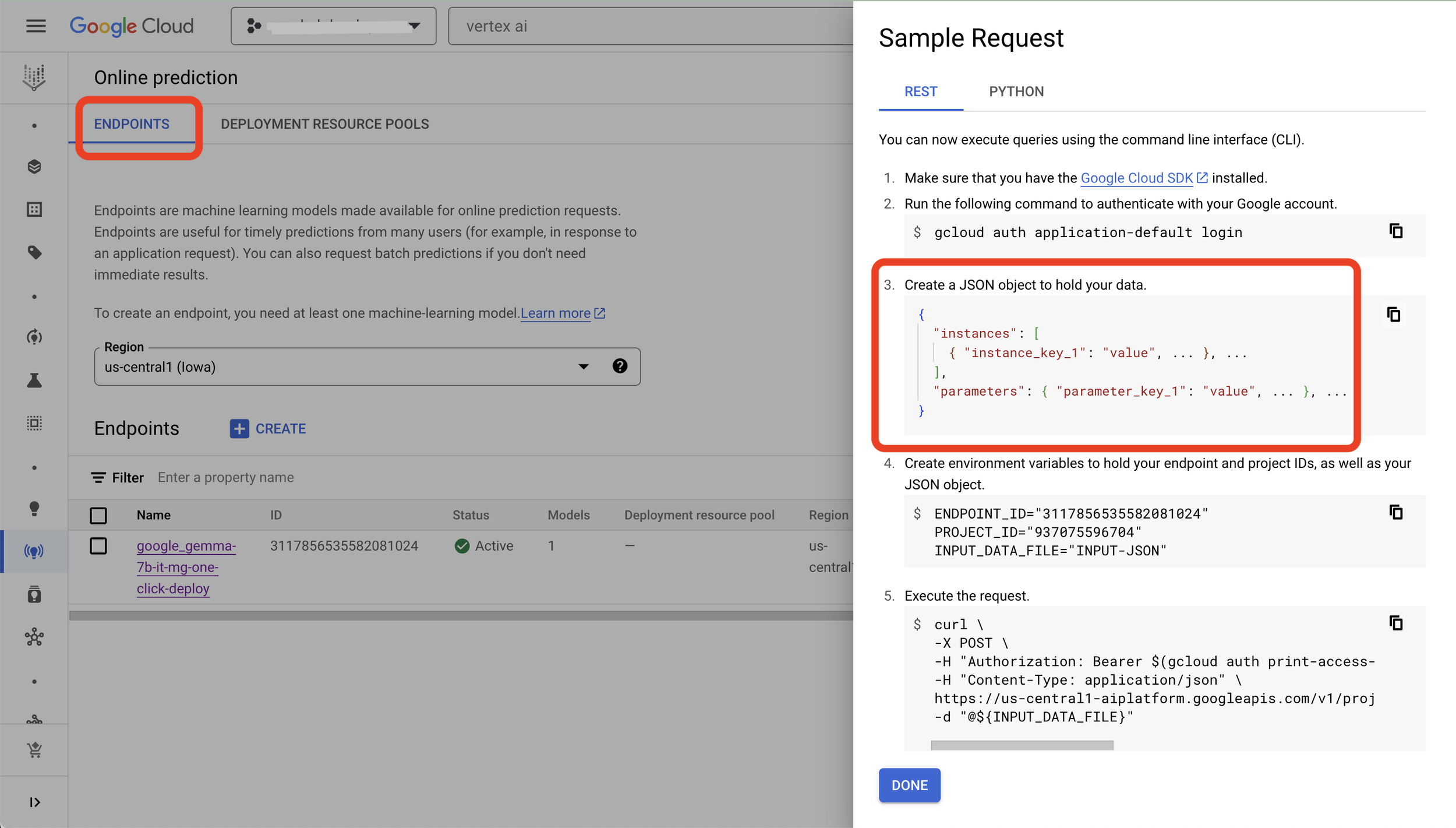Select all endpoints header checkbox
This screenshot has width=1456, height=828.
[x=98, y=516]
